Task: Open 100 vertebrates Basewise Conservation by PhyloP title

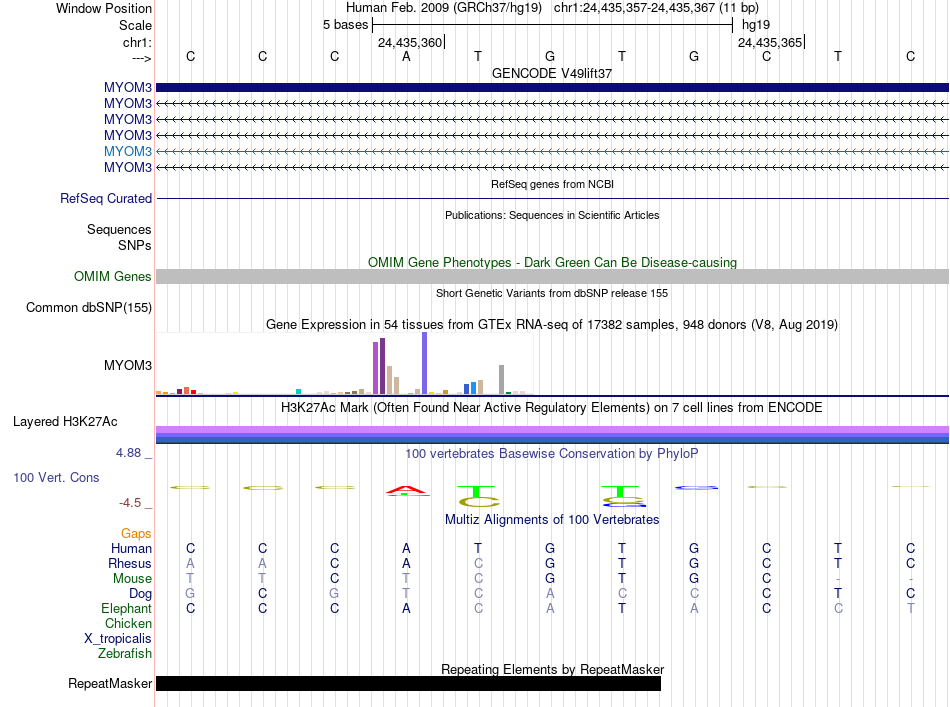Action: [x=552, y=454]
